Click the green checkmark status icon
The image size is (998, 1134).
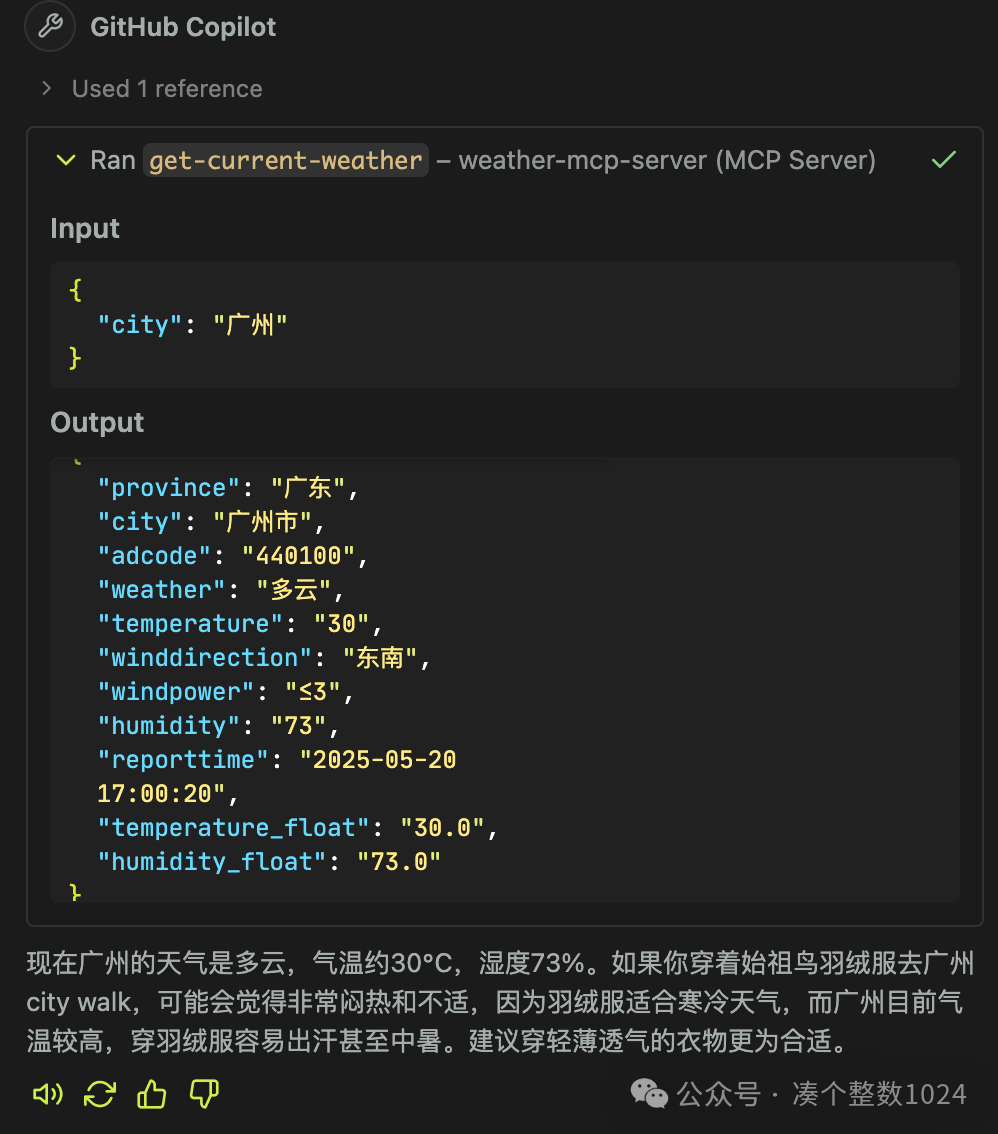(x=943, y=160)
